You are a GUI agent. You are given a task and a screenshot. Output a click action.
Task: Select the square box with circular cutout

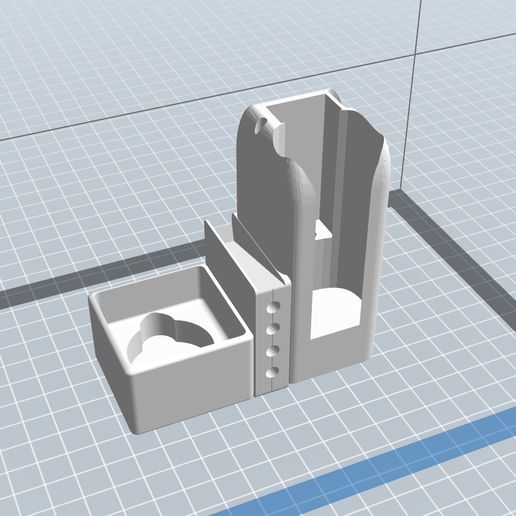point(170,348)
